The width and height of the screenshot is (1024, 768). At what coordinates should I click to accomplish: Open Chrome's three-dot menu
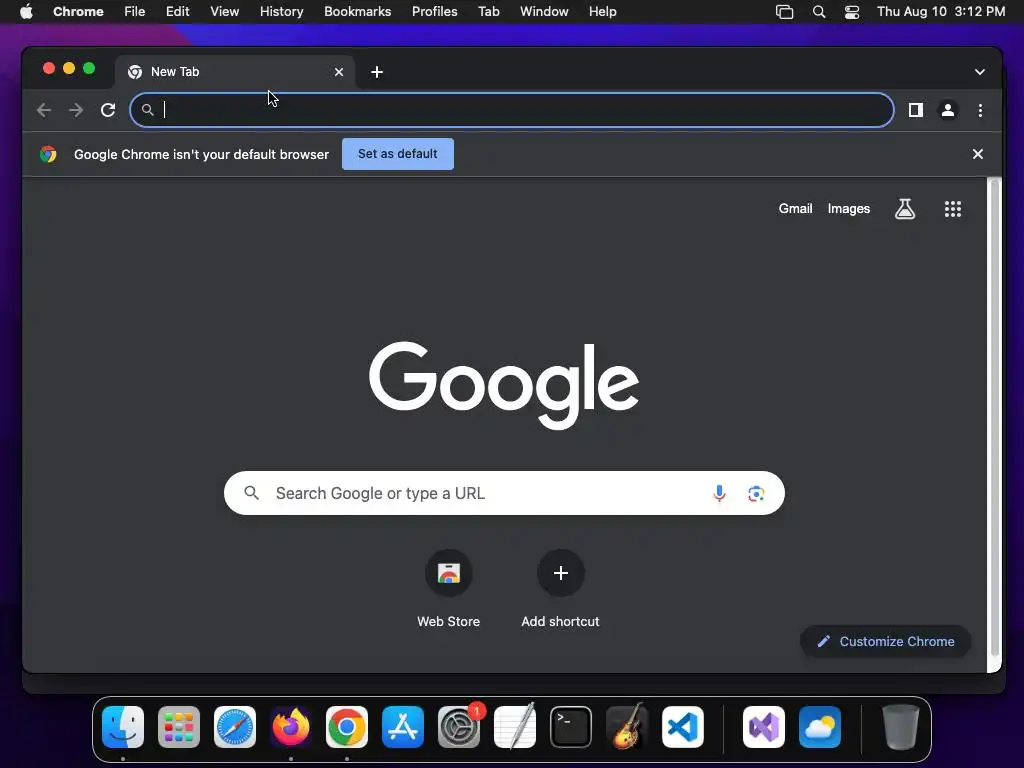980,110
